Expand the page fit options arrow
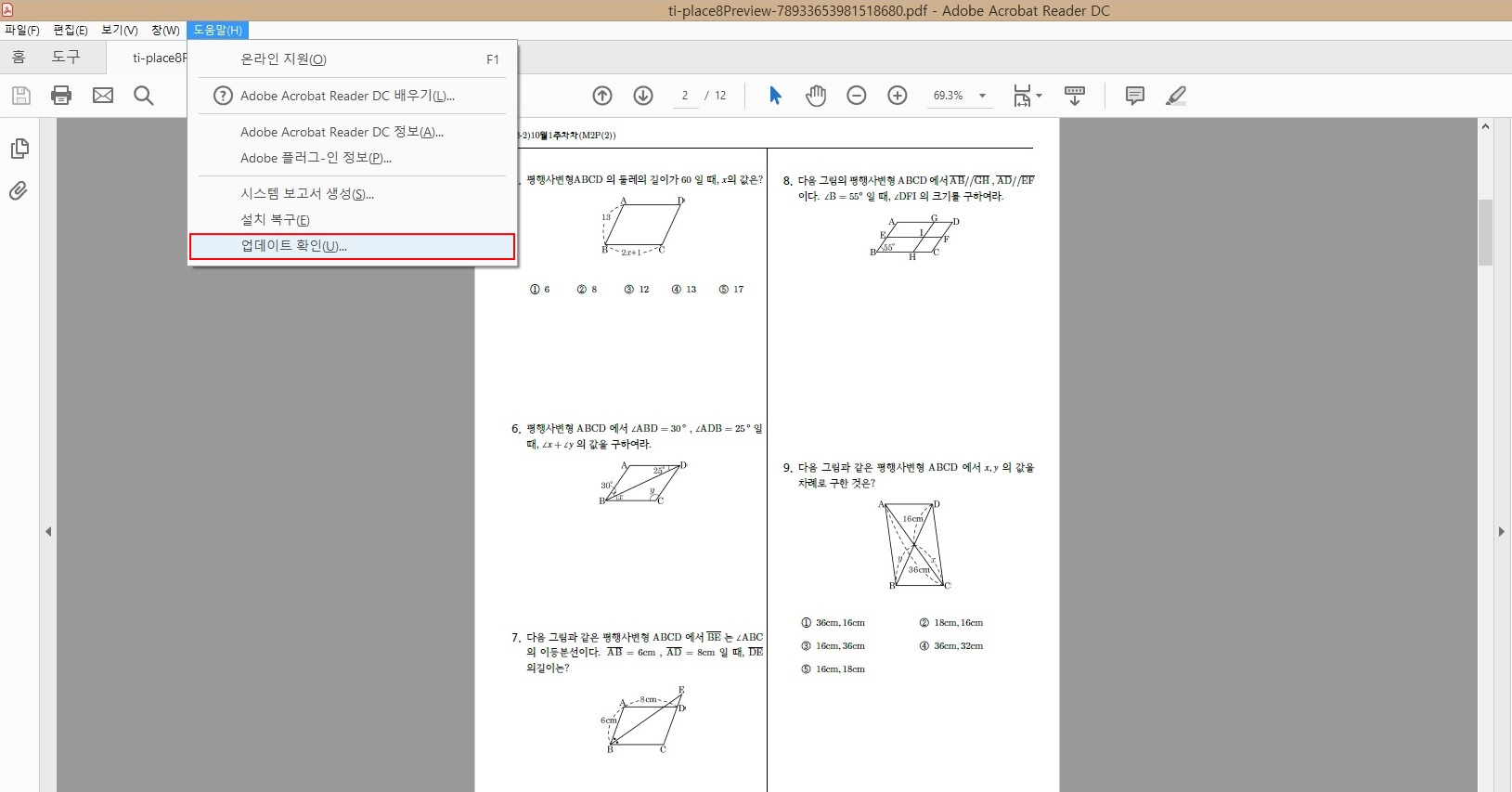 pyautogui.click(x=1040, y=96)
